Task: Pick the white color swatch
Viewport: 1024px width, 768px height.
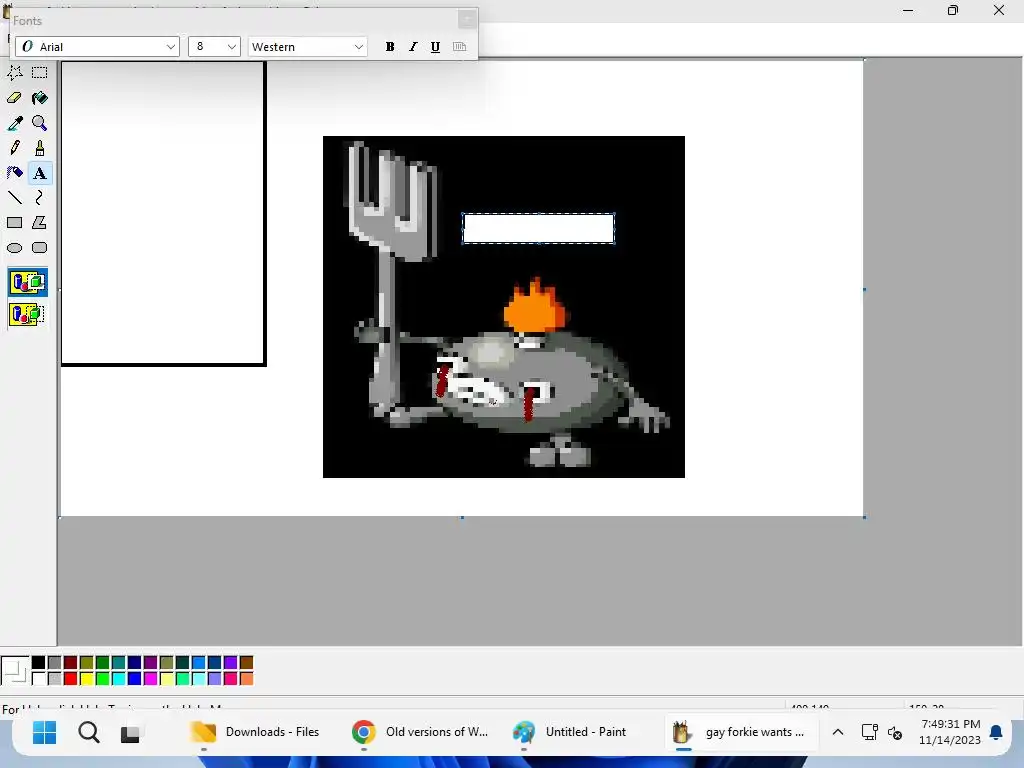Action: tap(39, 679)
